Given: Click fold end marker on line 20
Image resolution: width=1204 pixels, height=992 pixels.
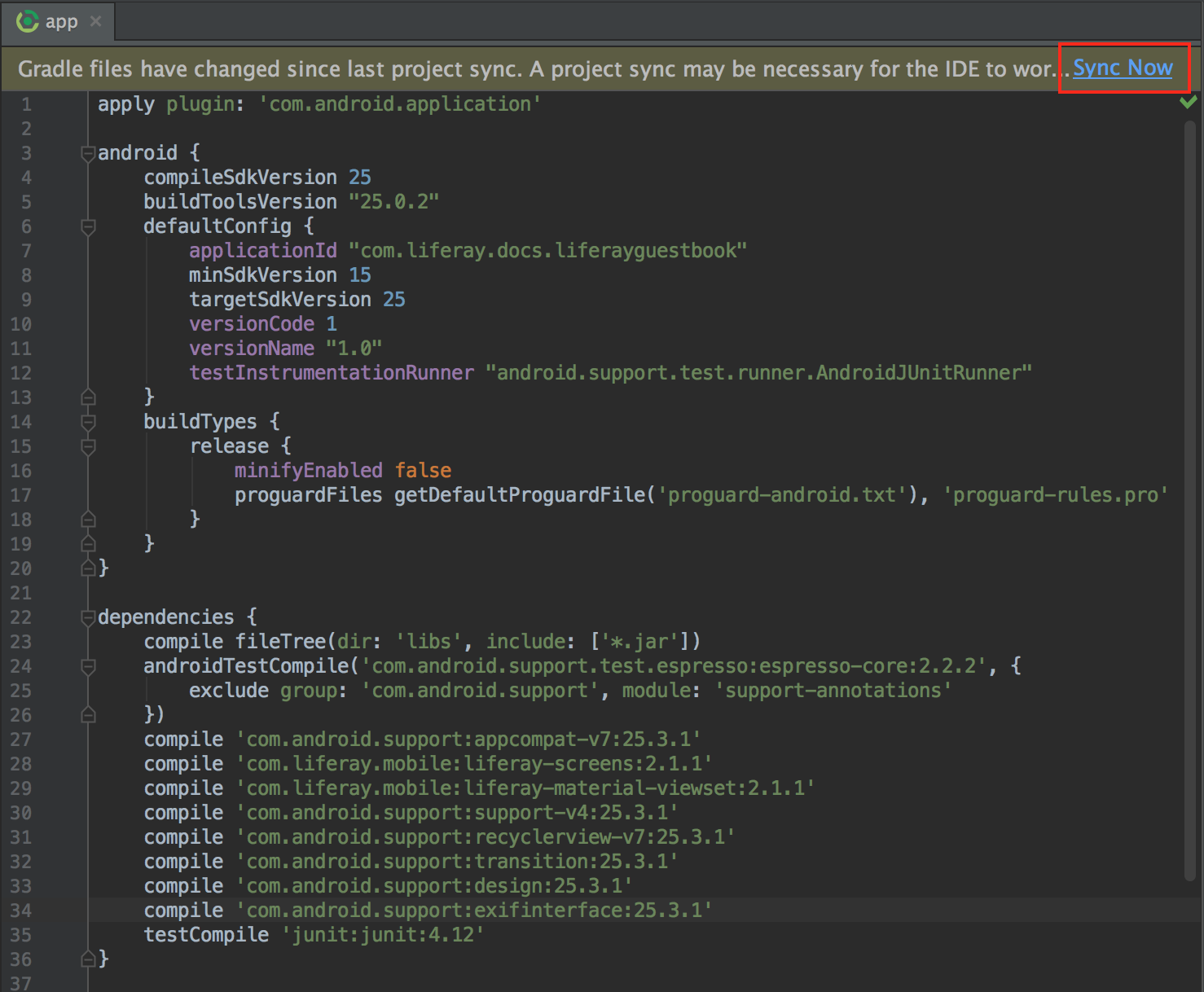Looking at the screenshot, I should pyautogui.click(x=88, y=568).
